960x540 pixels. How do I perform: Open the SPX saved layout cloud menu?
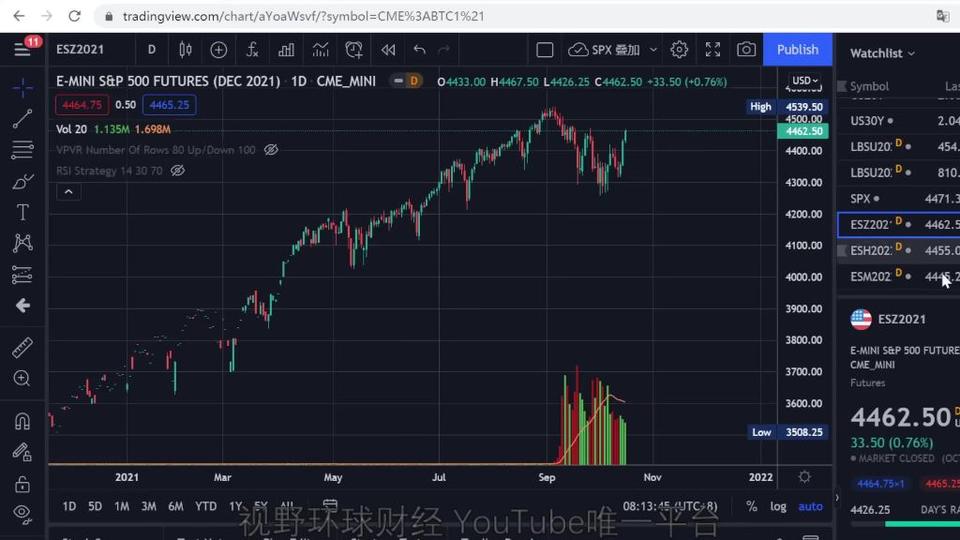coord(604,50)
